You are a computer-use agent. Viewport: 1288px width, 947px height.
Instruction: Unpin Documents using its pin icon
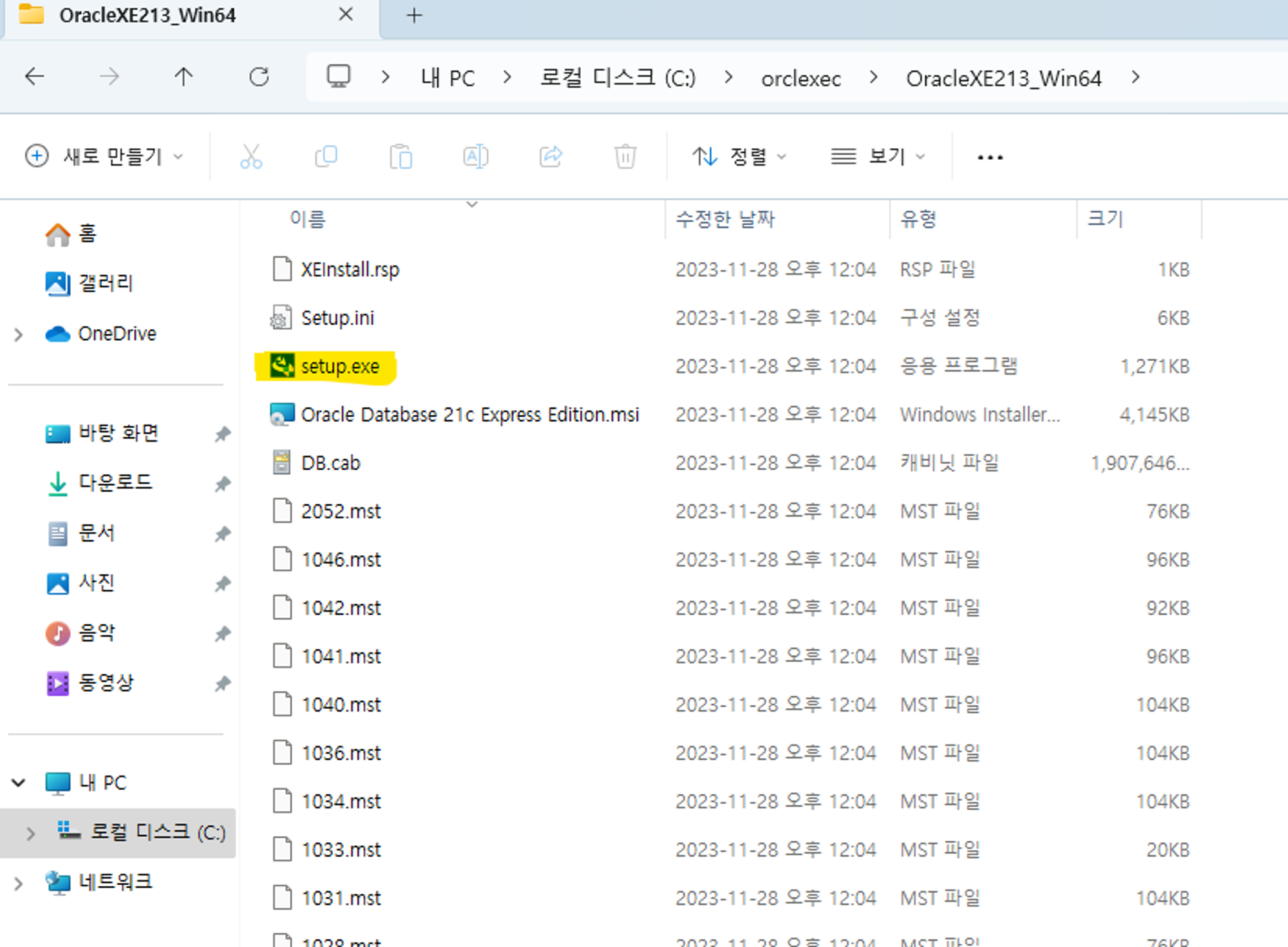coord(222,534)
